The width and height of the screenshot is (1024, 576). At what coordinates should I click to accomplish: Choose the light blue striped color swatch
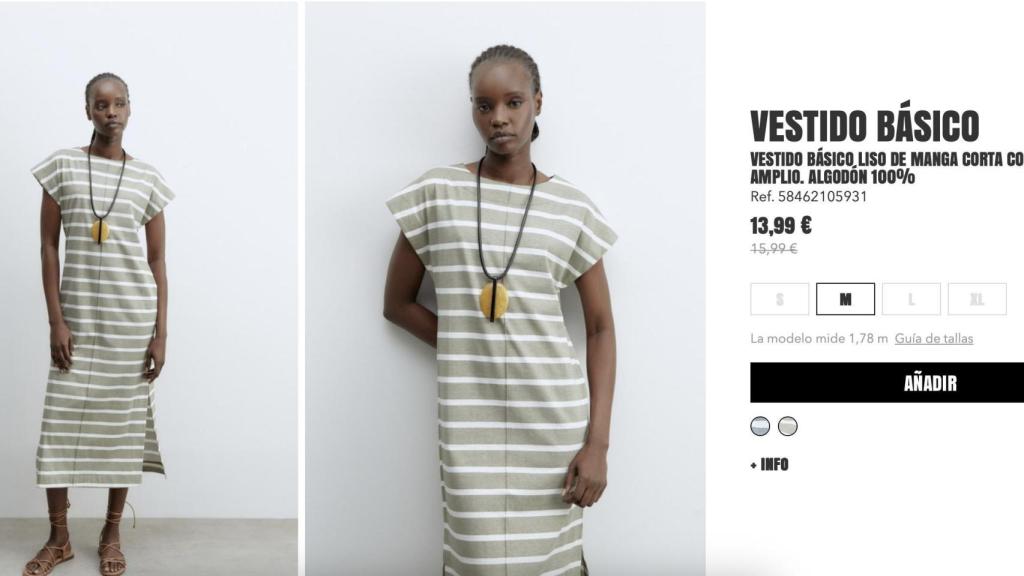pos(760,426)
